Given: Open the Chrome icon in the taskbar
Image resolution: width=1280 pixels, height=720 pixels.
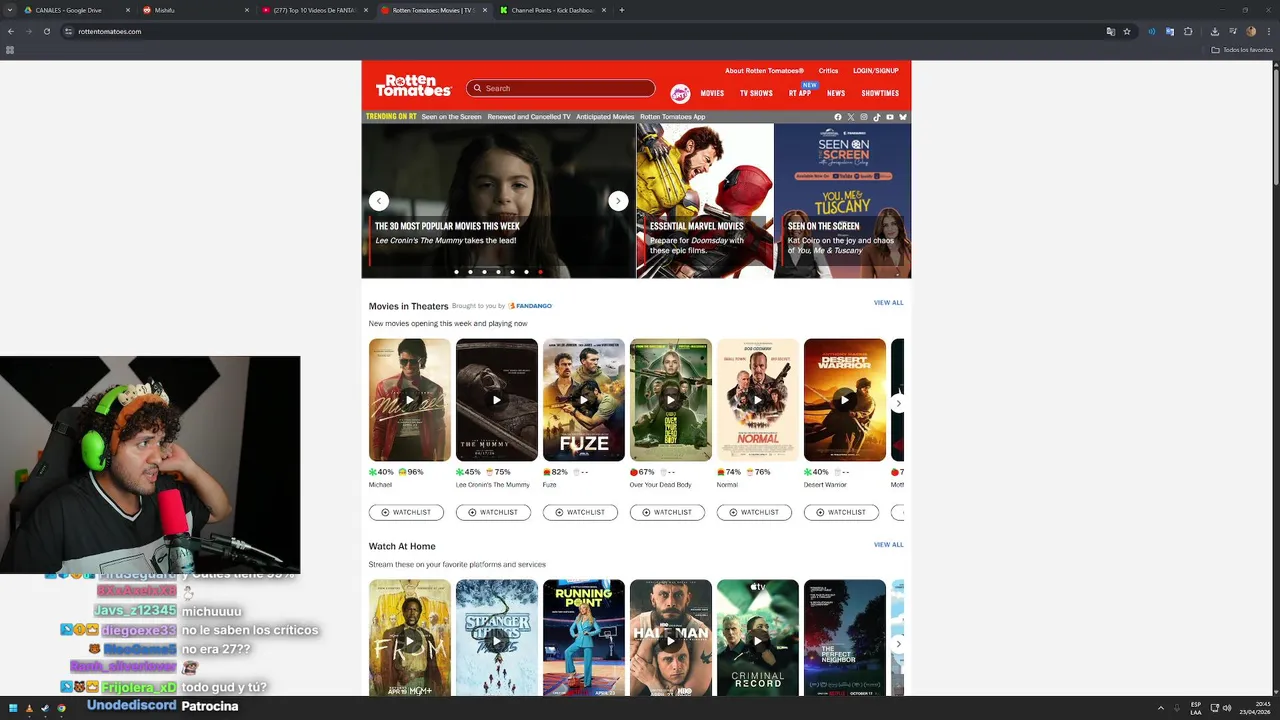Looking at the screenshot, I should click(61, 708).
